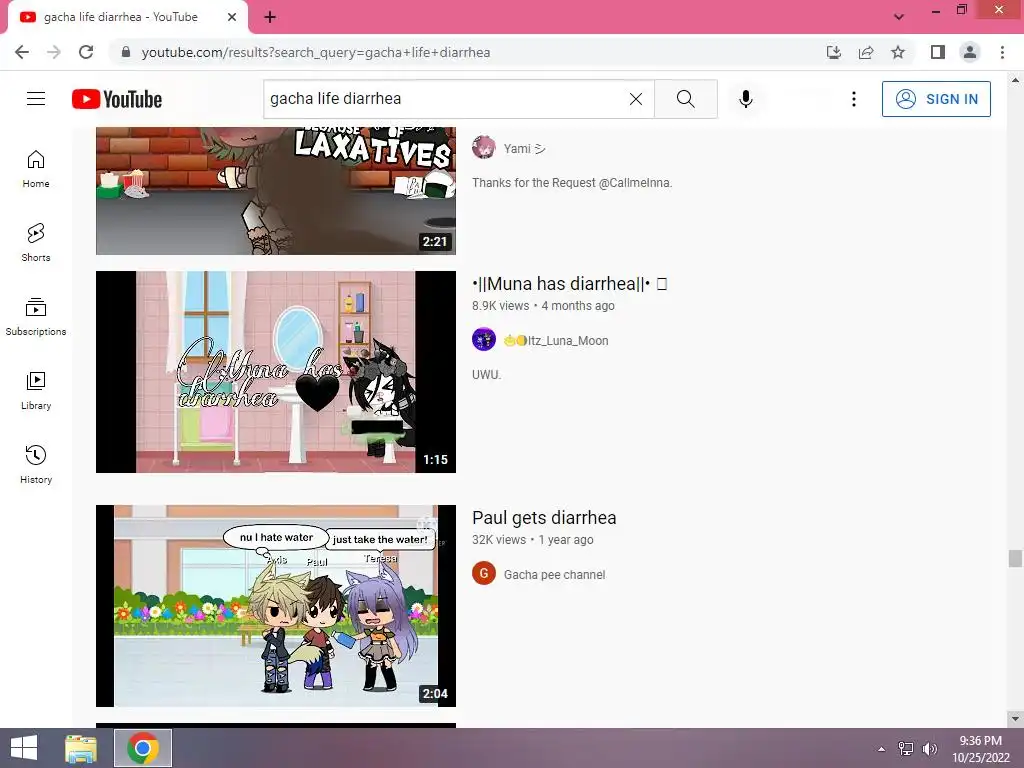Open YouTube settings three-dot menu
The image size is (1024, 768).
[x=854, y=99]
